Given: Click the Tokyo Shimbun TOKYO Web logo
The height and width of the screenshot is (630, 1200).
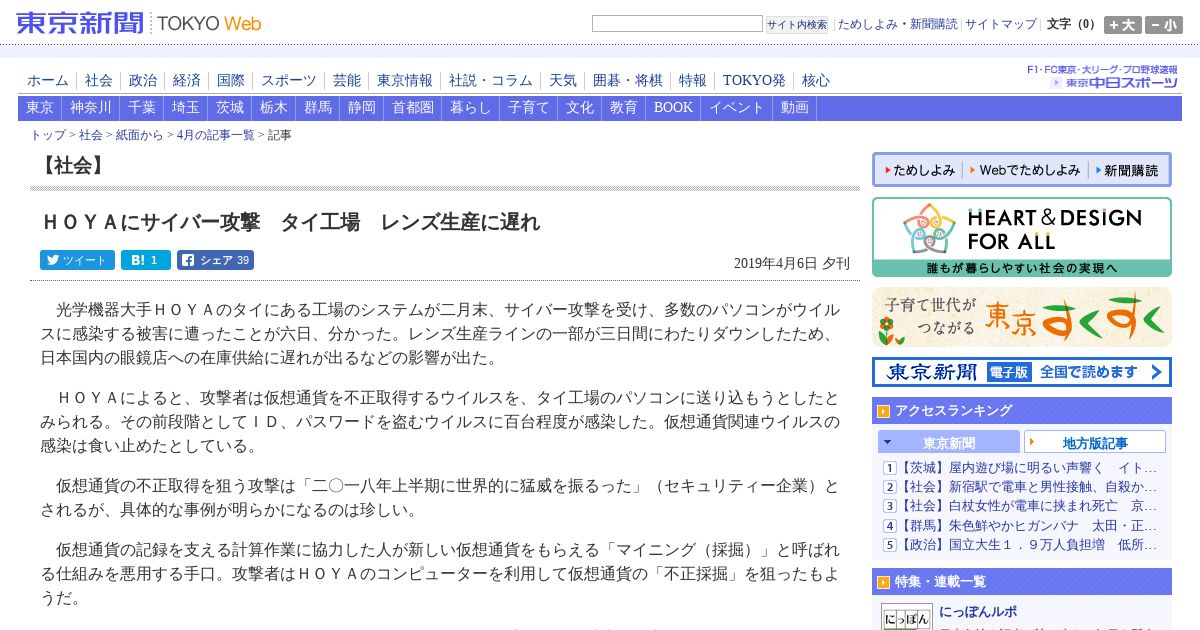Looking at the screenshot, I should (x=139, y=23).
